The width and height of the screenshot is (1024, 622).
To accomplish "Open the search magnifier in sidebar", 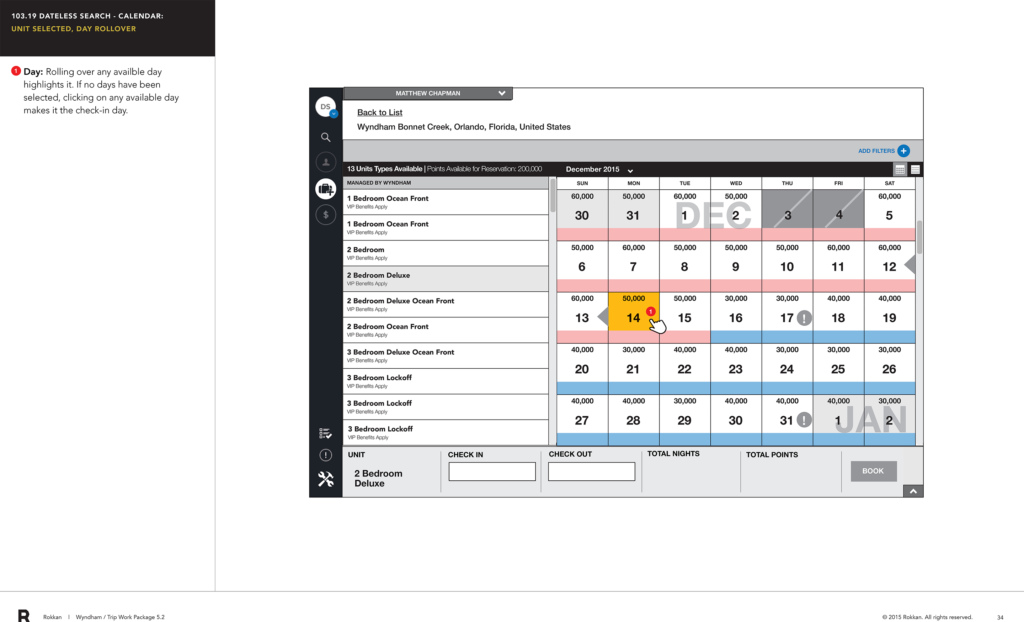I will (325, 137).
